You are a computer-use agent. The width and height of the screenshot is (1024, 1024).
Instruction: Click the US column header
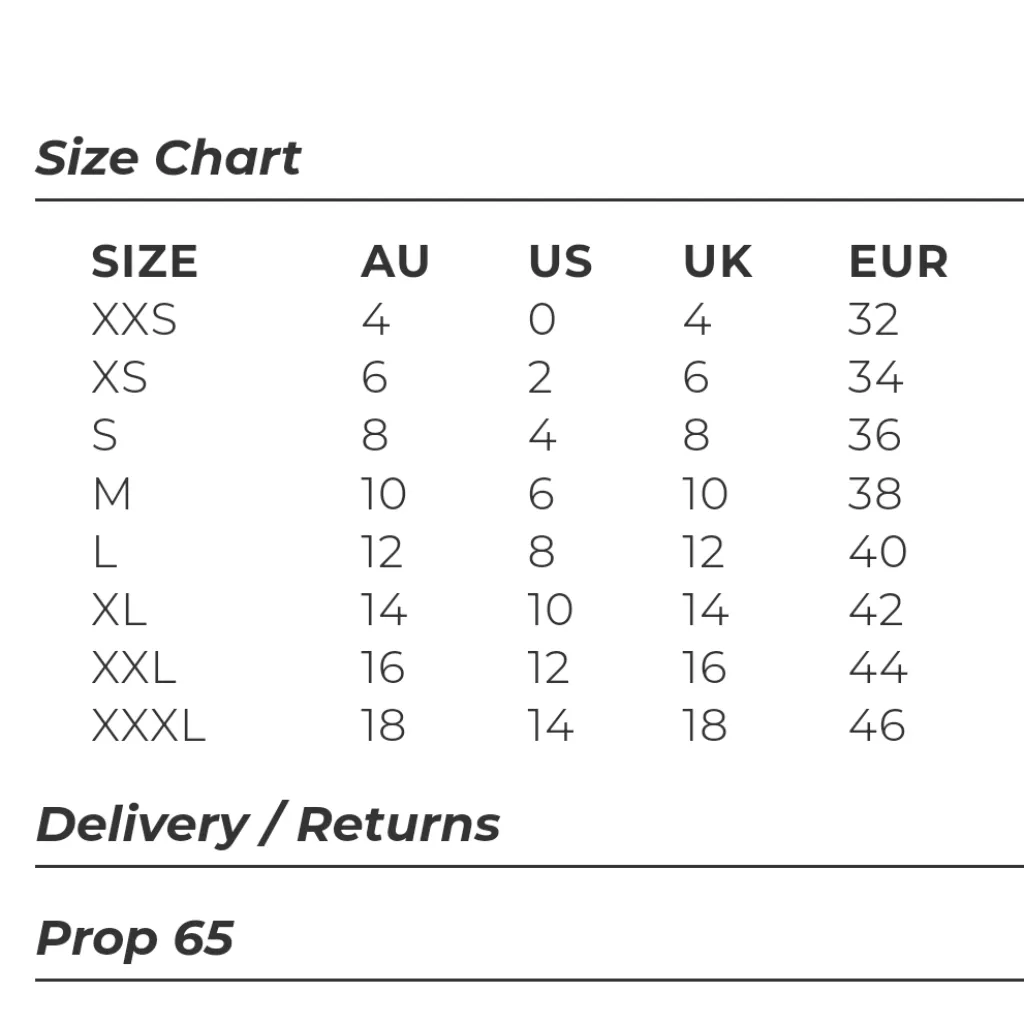(560, 262)
